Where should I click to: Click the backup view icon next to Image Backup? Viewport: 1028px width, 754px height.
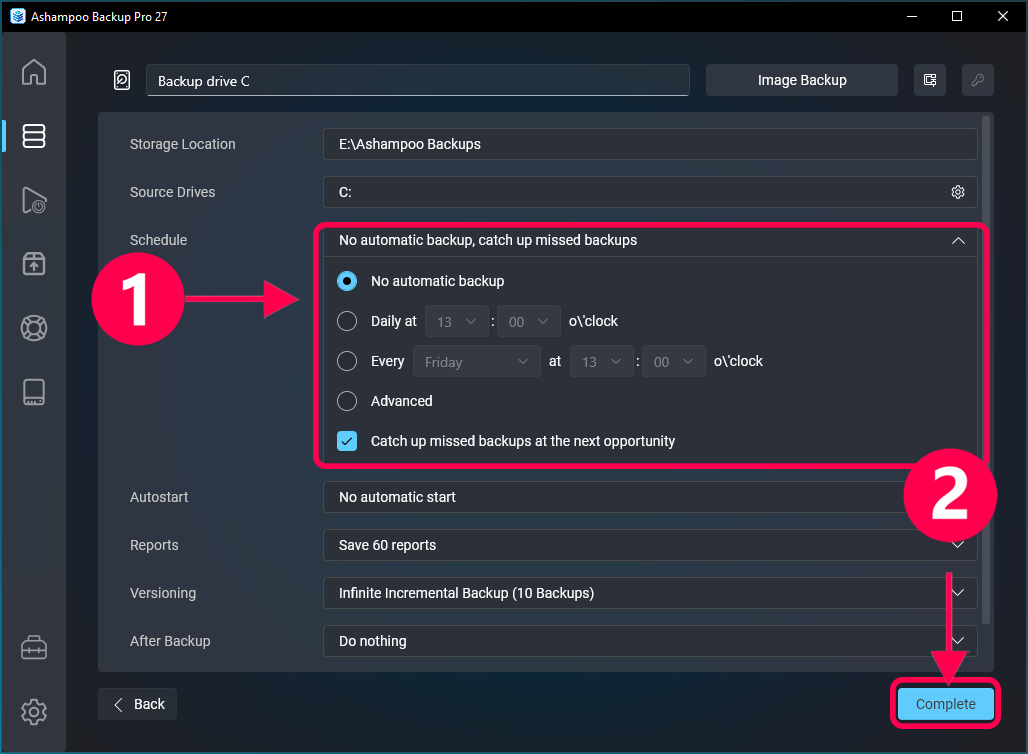point(930,80)
